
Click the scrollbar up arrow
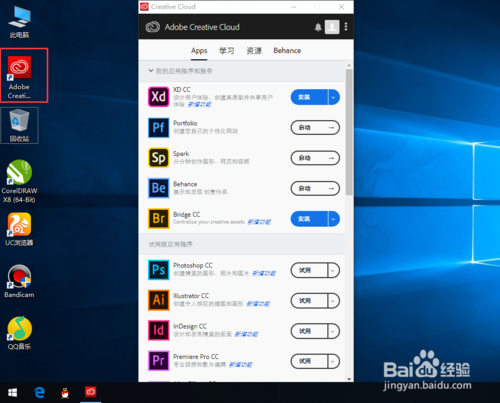[x=349, y=65]
